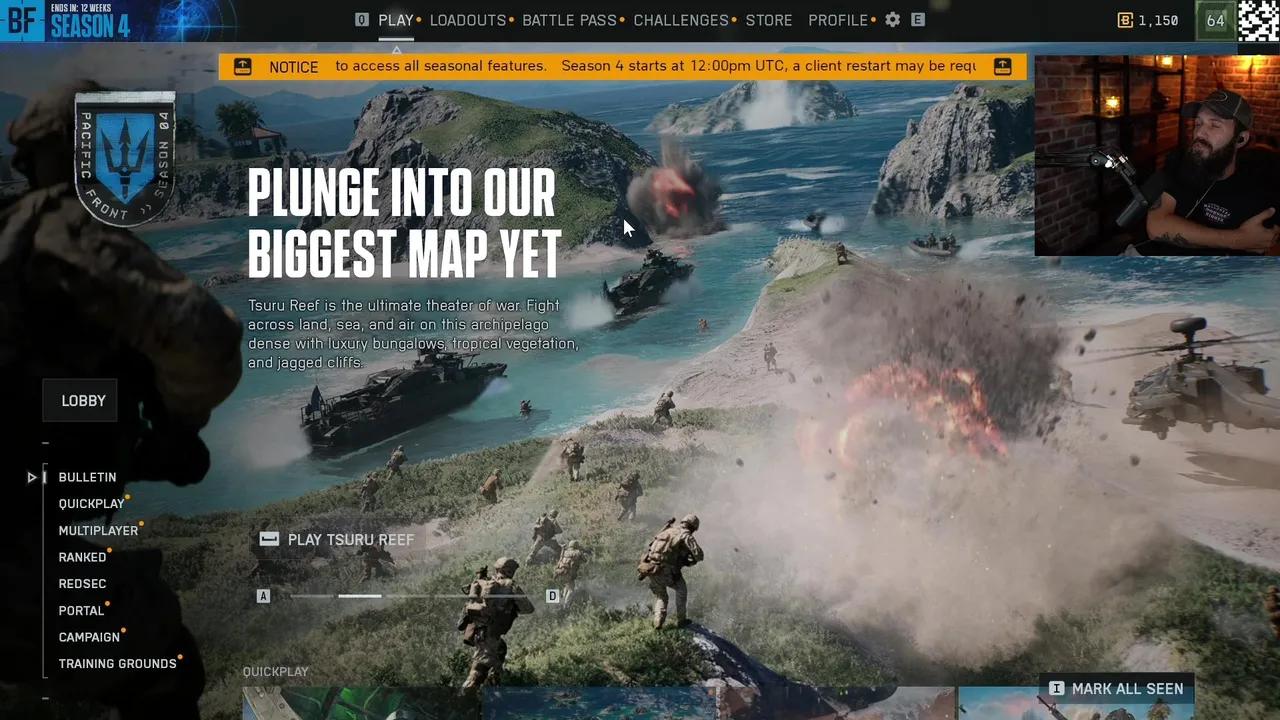The width and height of the screenshot is (1280, 720).
Task: Click the 1,150 currency balance
Action: [1158, 20]
